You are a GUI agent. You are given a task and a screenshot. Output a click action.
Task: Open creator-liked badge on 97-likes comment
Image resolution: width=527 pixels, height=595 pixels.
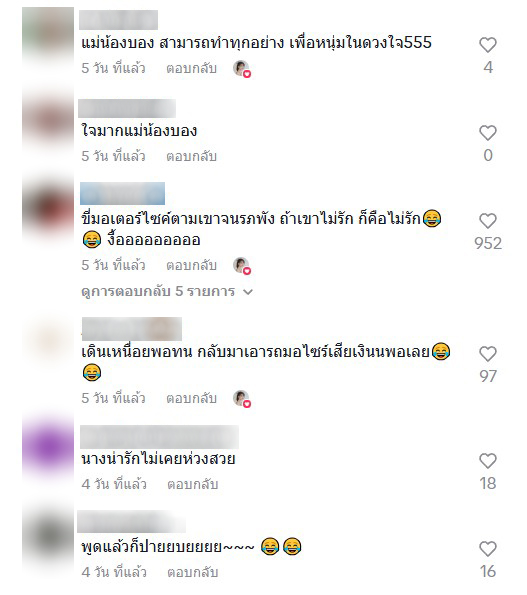242,399
